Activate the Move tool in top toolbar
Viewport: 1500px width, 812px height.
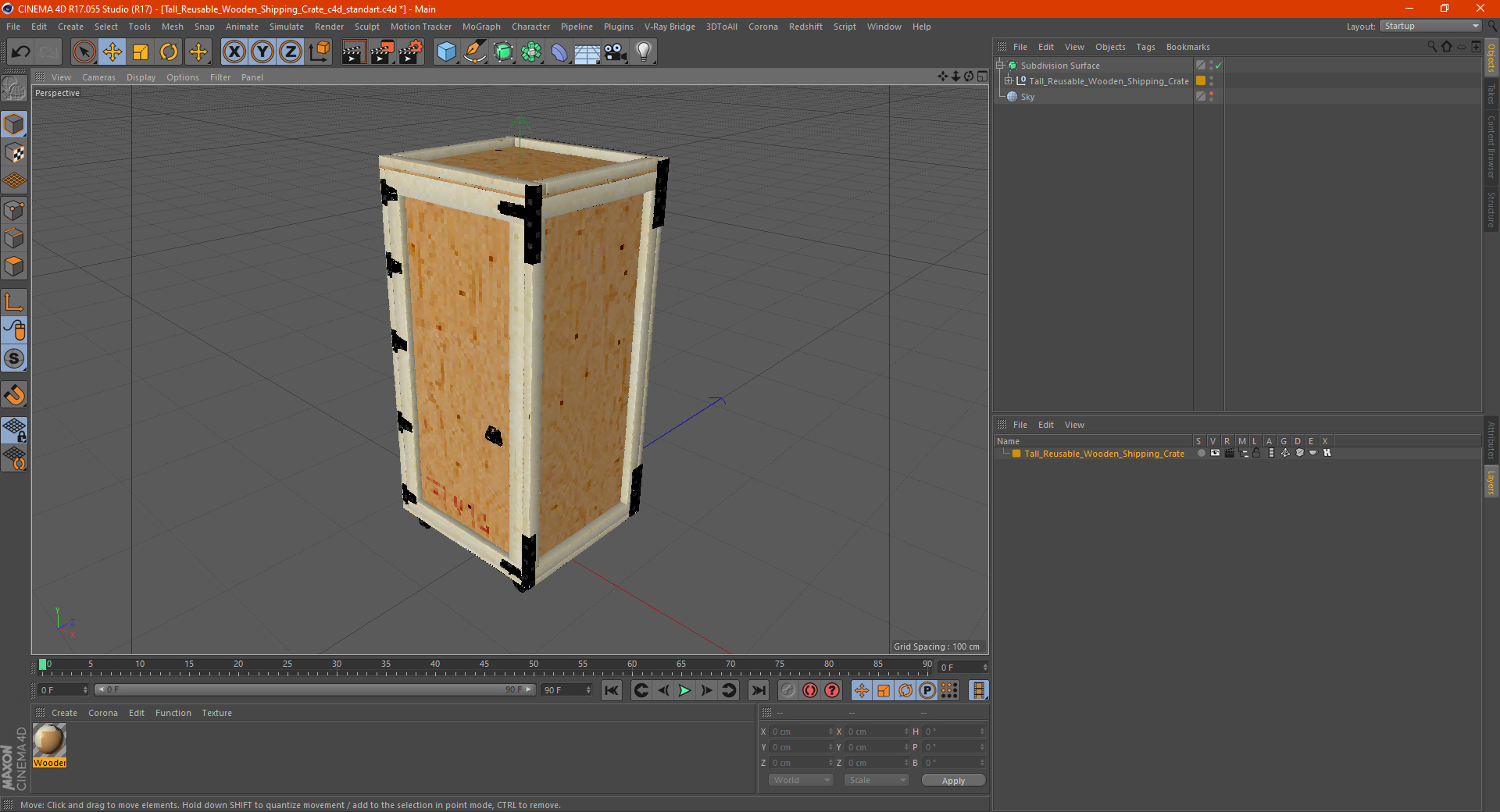(112, 52)
